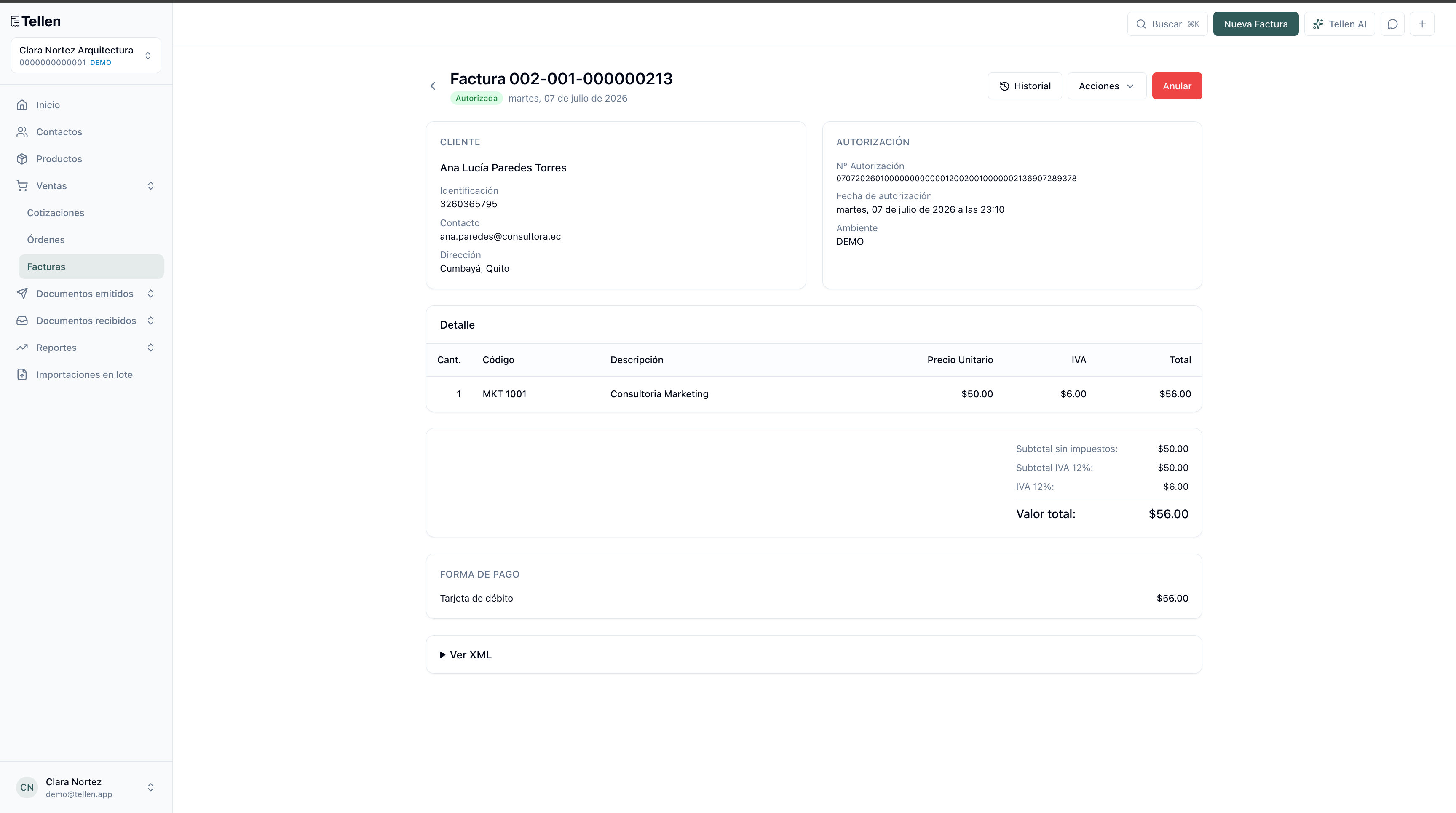Open company switcher Clara Nortez Arquitectura
The image size is (1456, 813).
(86, 55)
